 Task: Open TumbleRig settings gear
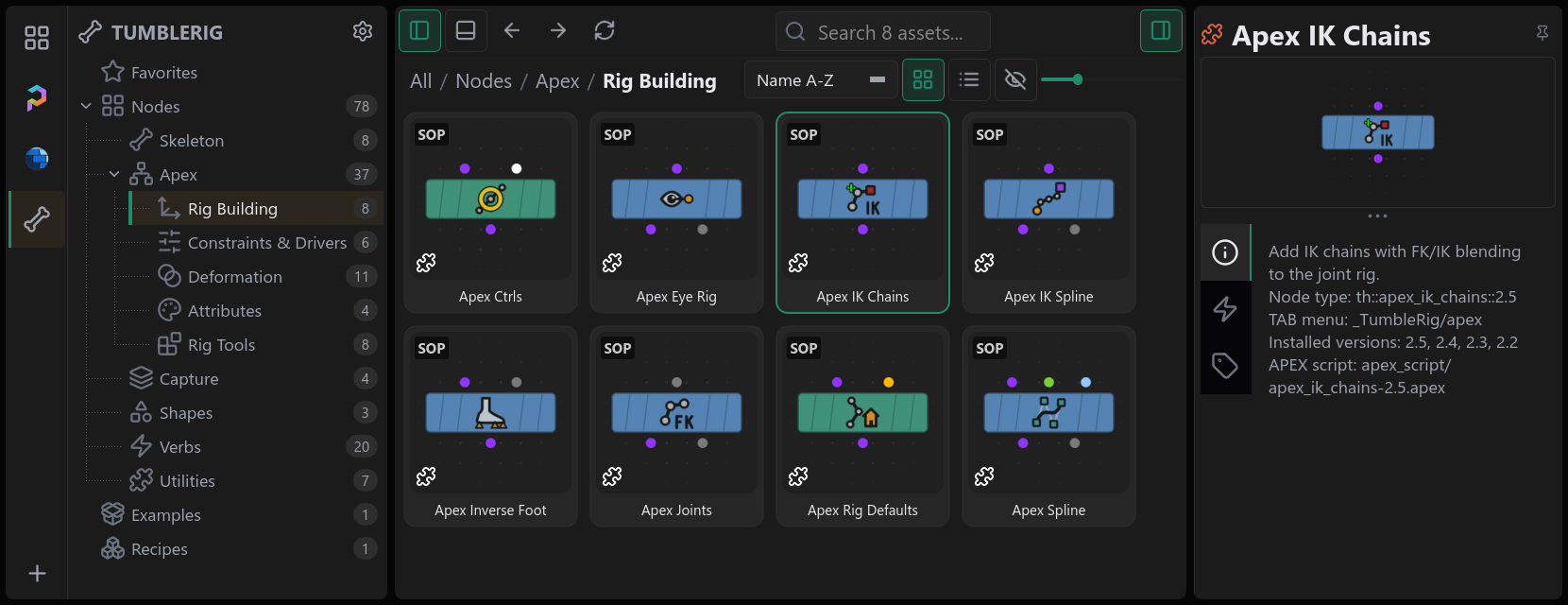point(363,32)
